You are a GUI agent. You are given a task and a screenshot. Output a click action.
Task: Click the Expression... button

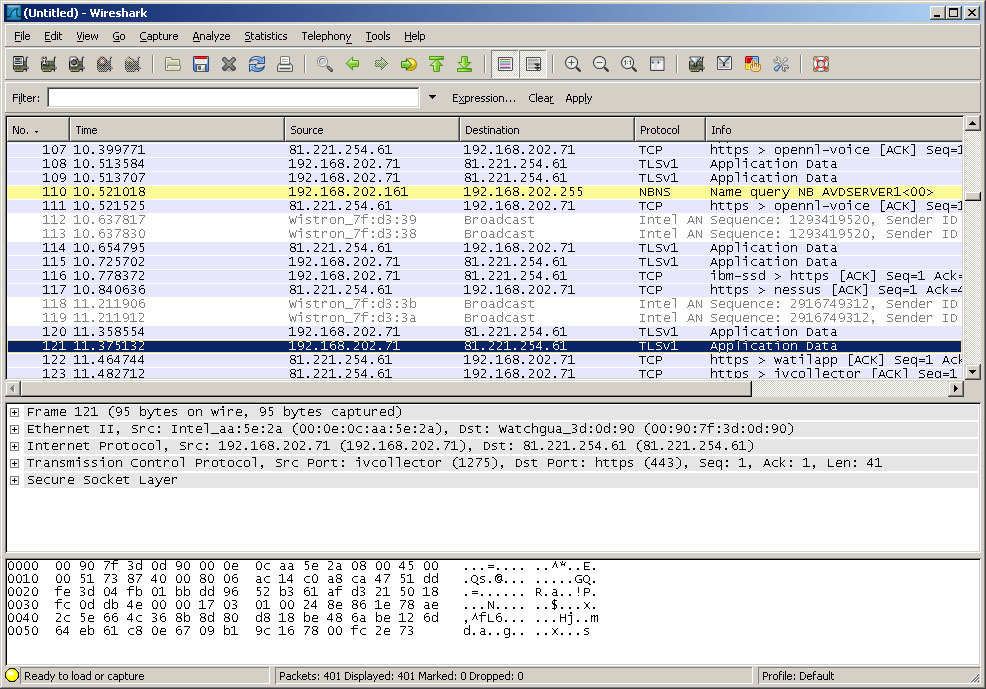(x=484, y=98)
